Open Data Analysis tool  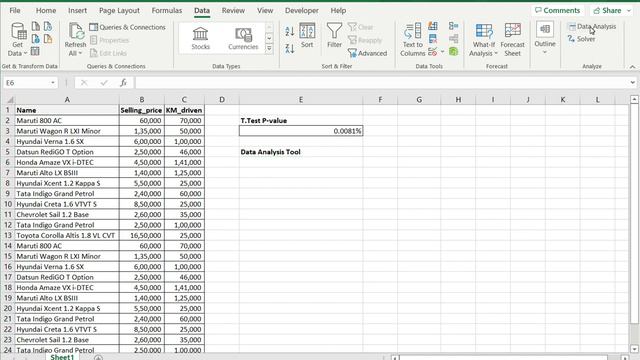pos(592,27)
